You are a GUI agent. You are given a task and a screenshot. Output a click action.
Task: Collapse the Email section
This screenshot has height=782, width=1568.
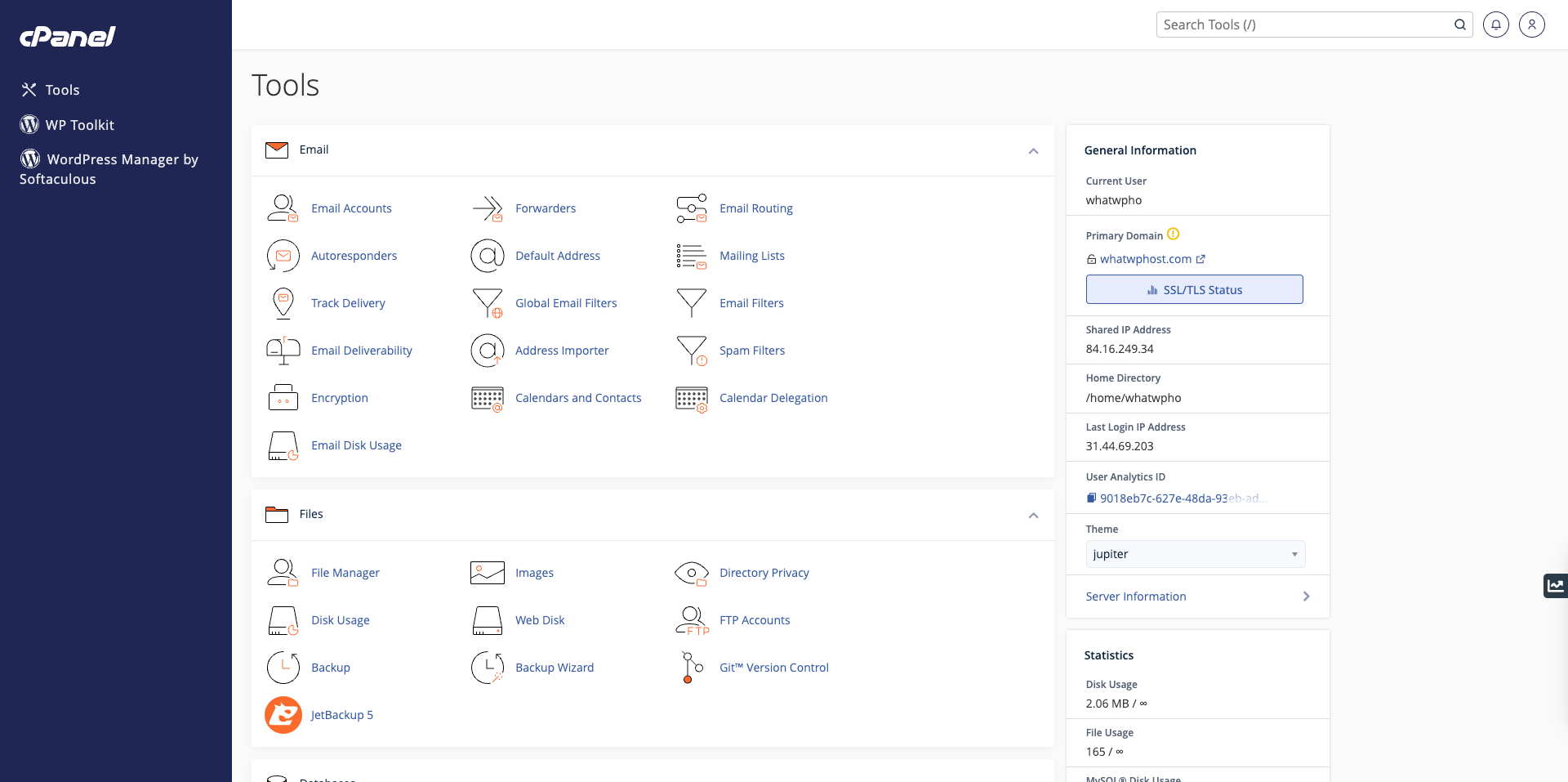tap(1033, 151)
